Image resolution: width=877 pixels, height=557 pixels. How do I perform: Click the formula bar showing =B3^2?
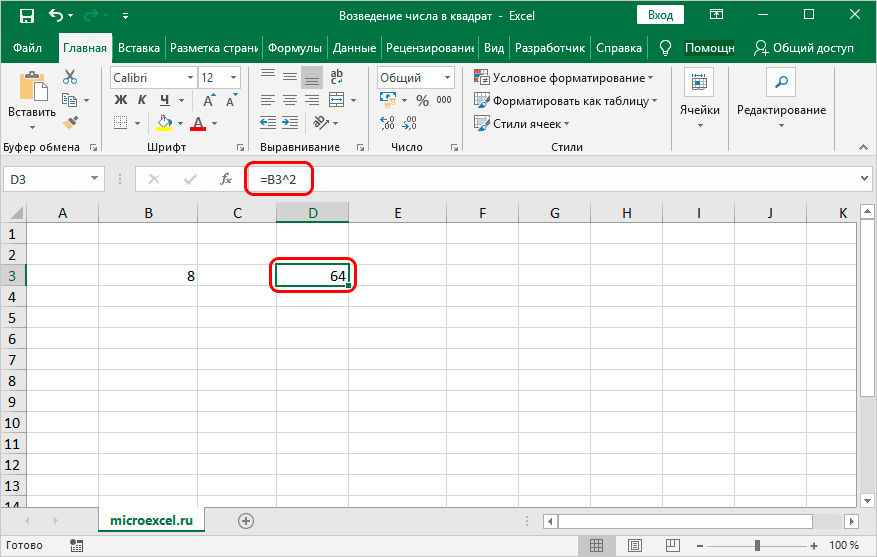tap(560, 179)
